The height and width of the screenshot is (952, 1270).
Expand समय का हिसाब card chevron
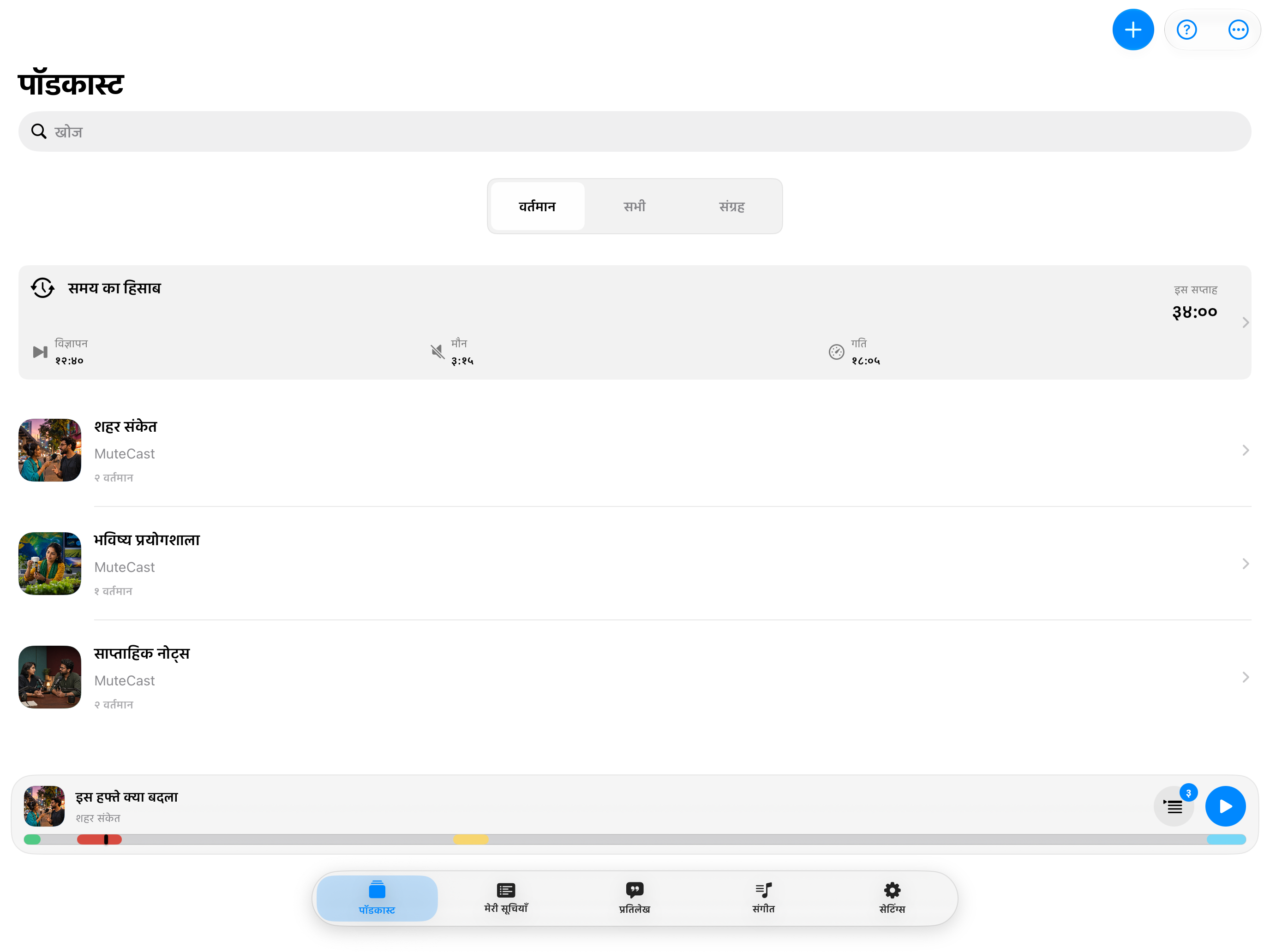[x=1245, y=322]
